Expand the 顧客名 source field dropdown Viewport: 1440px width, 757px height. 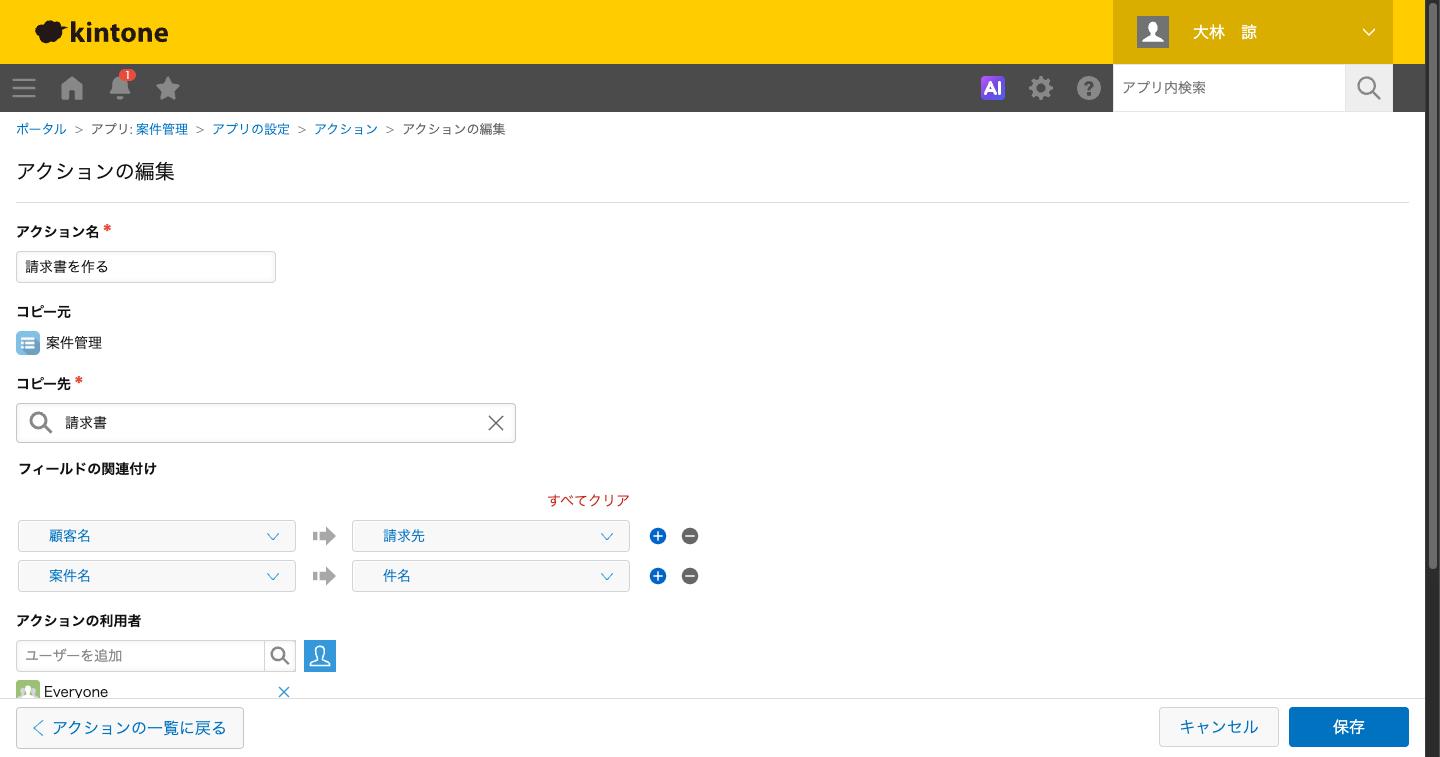[157, 536]
